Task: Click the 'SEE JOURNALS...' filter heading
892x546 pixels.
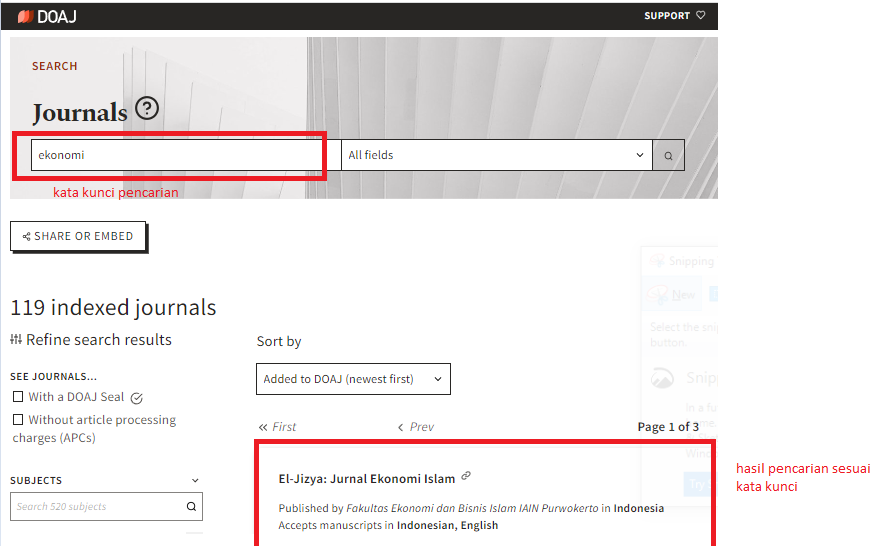Action: [53, 377]
